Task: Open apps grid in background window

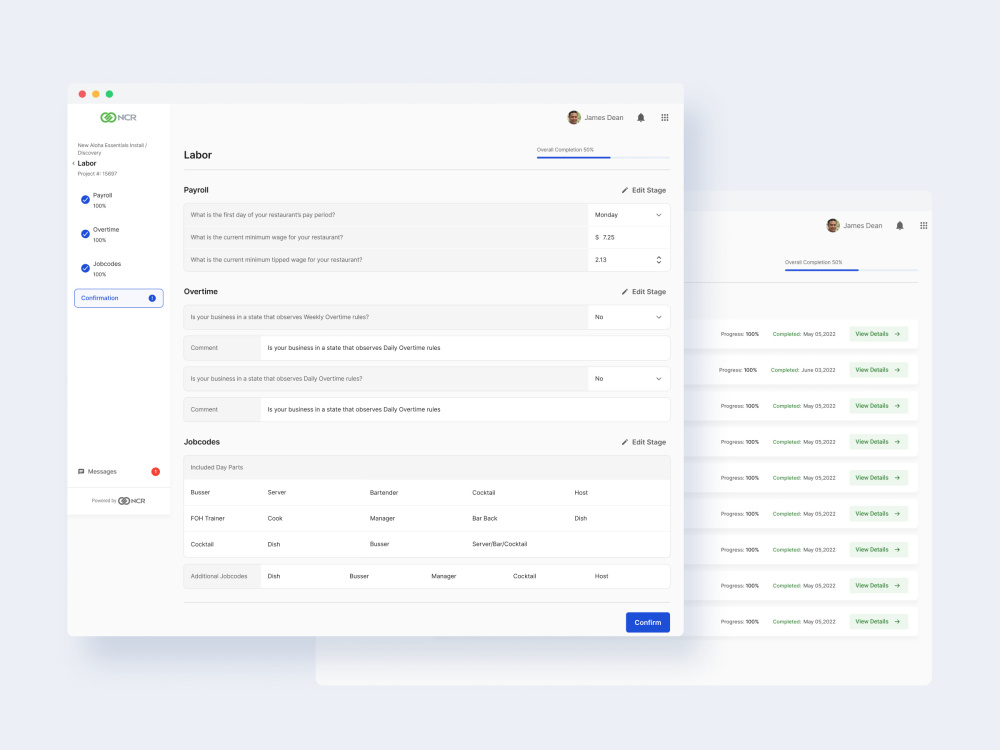Action: coord(923,225)
